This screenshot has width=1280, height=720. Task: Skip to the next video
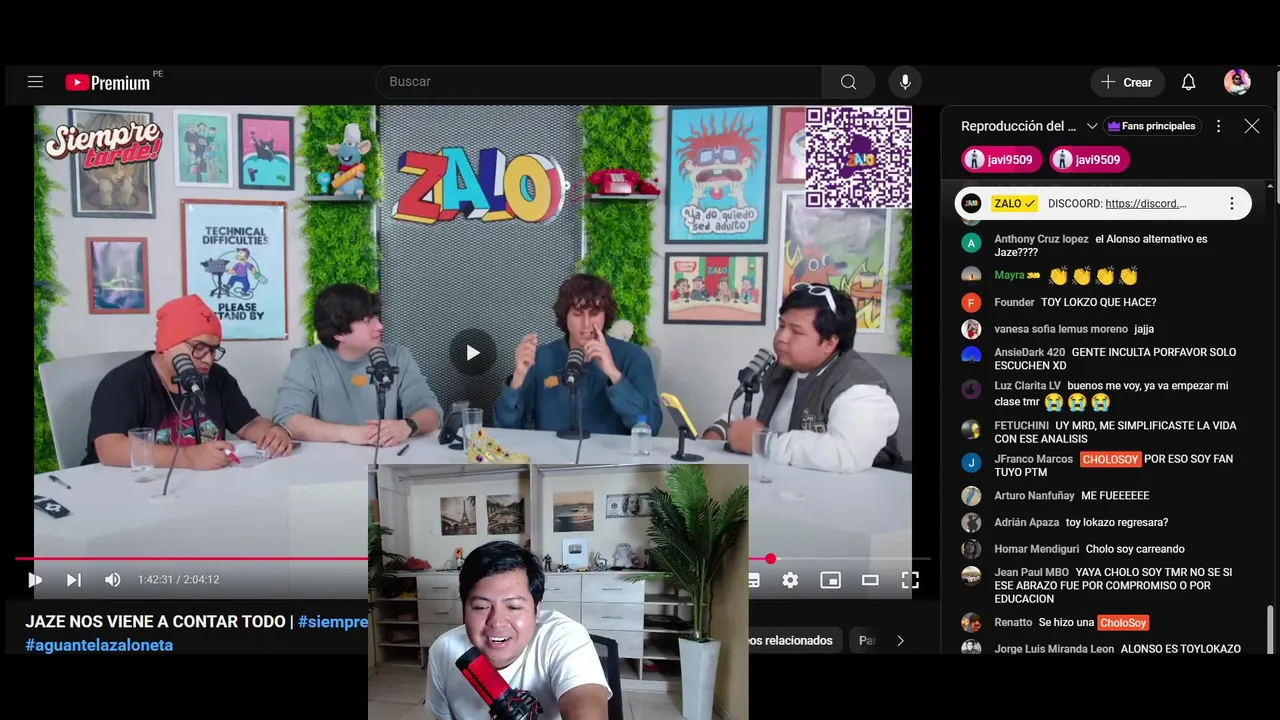(73, 579)
